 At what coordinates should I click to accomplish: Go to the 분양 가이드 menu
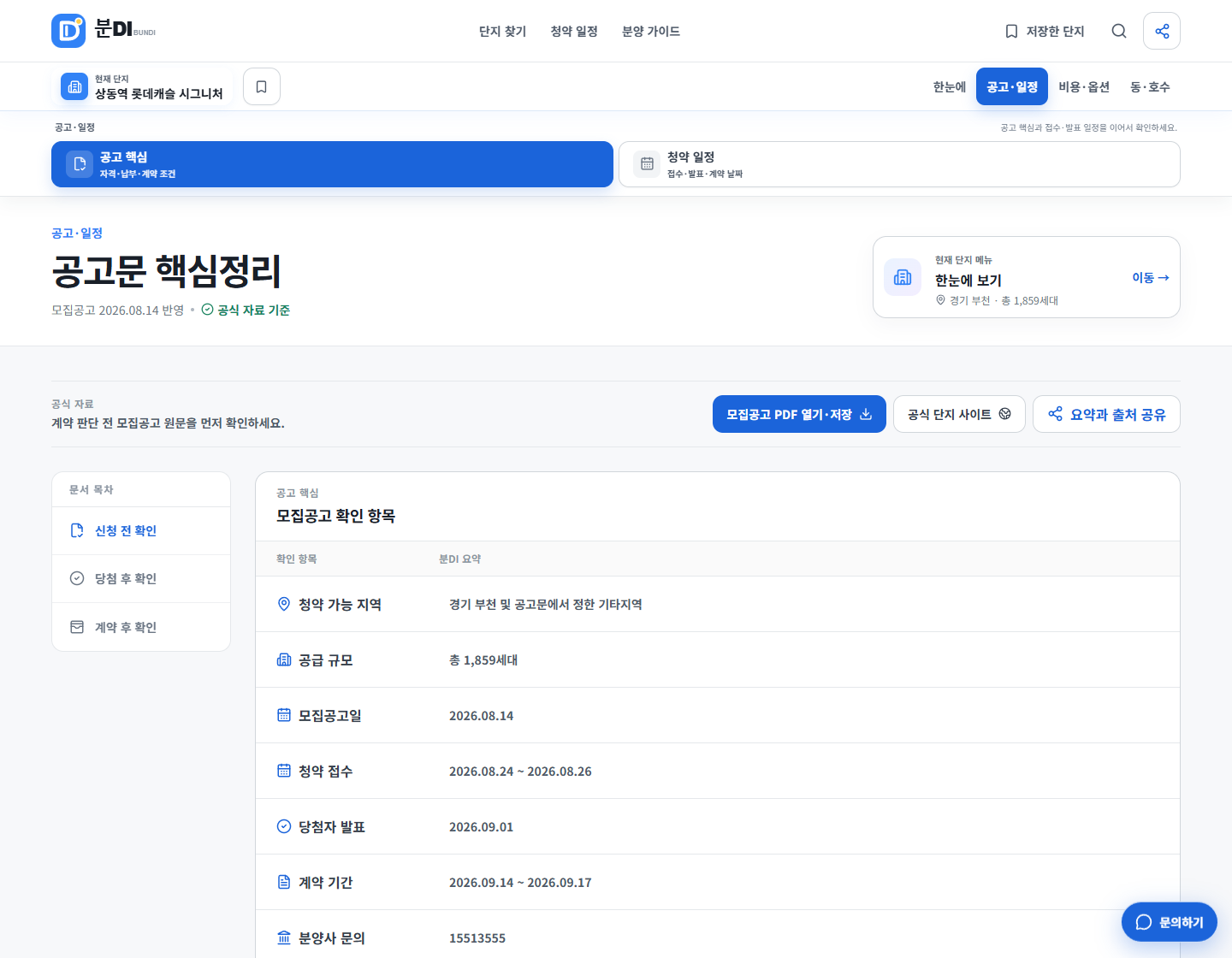click(651, 31)
